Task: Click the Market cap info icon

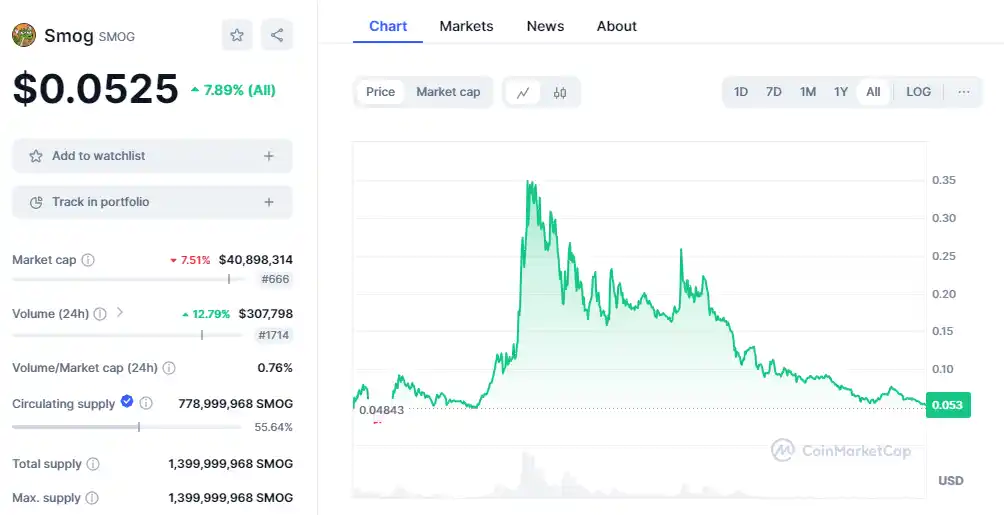Action: [x=88, y=260]
